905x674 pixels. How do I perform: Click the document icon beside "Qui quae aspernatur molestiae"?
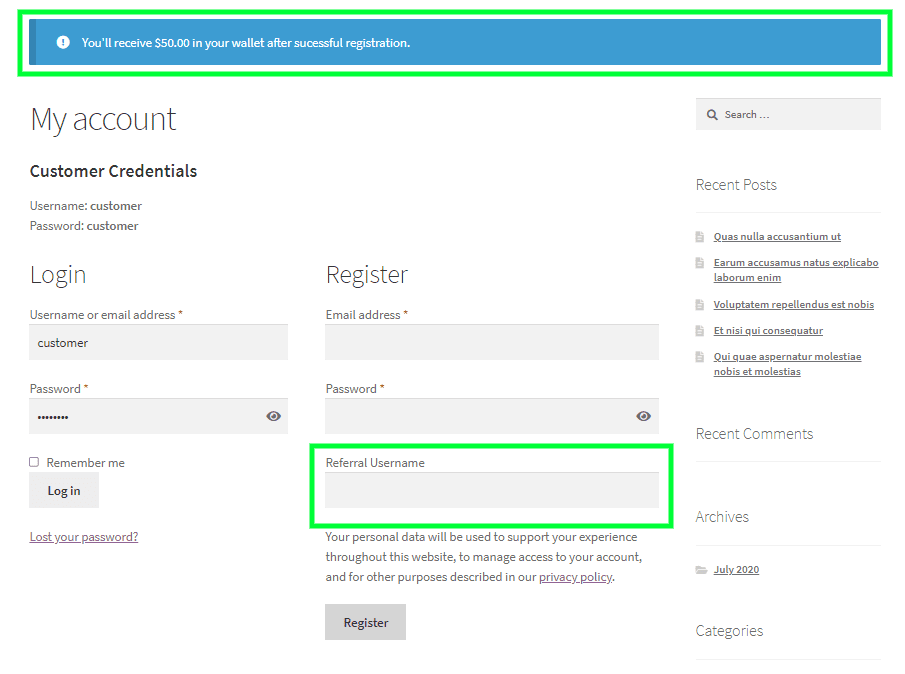coord(699,356)
